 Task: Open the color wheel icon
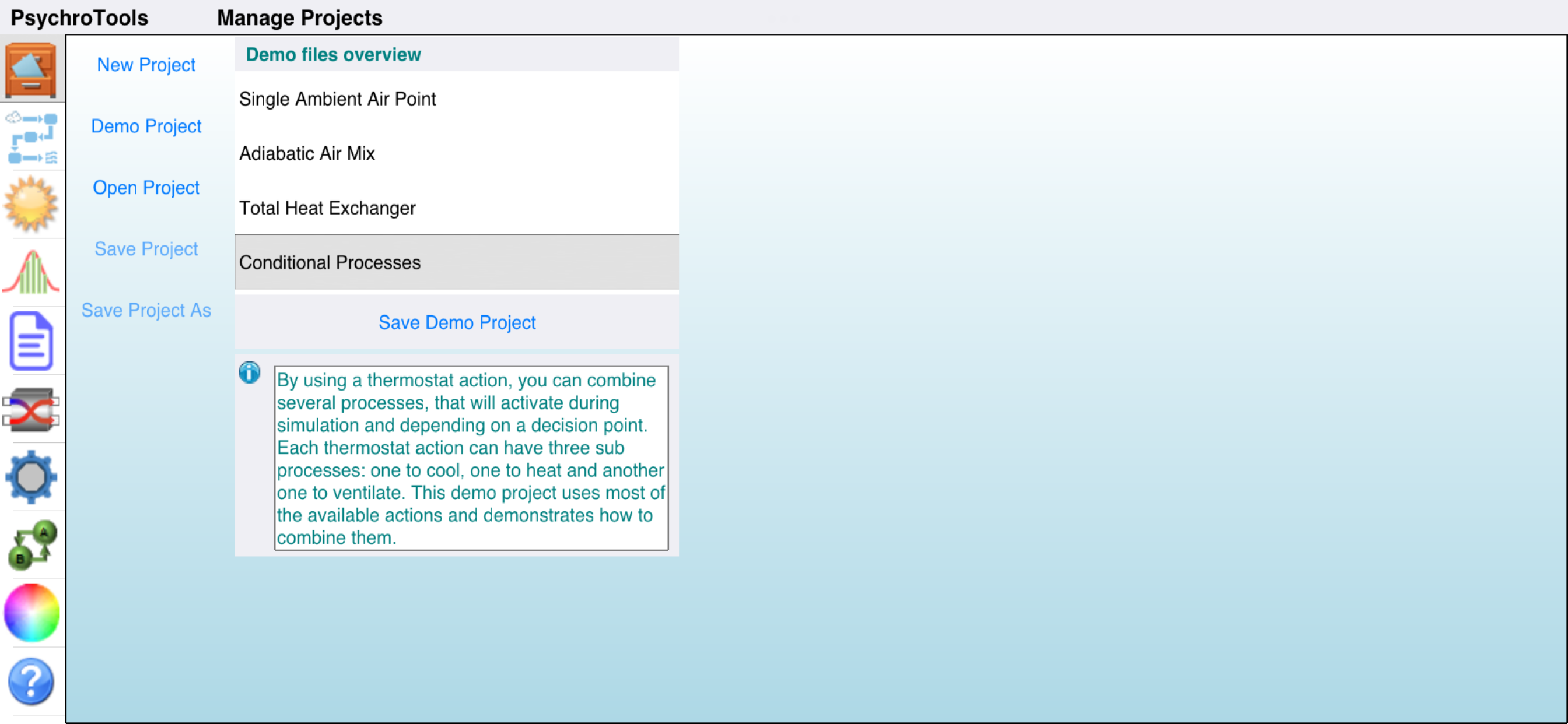pyautogui.click(x=32, y=613)
